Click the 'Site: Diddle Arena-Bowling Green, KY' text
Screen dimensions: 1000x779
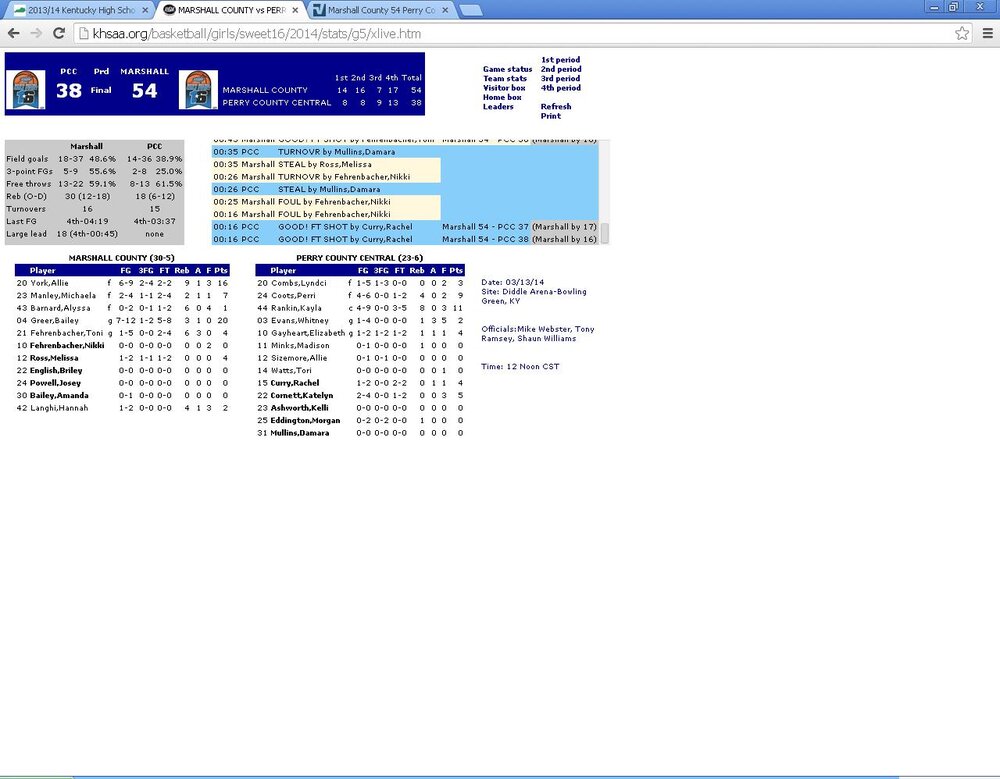[x=534, y=296]
